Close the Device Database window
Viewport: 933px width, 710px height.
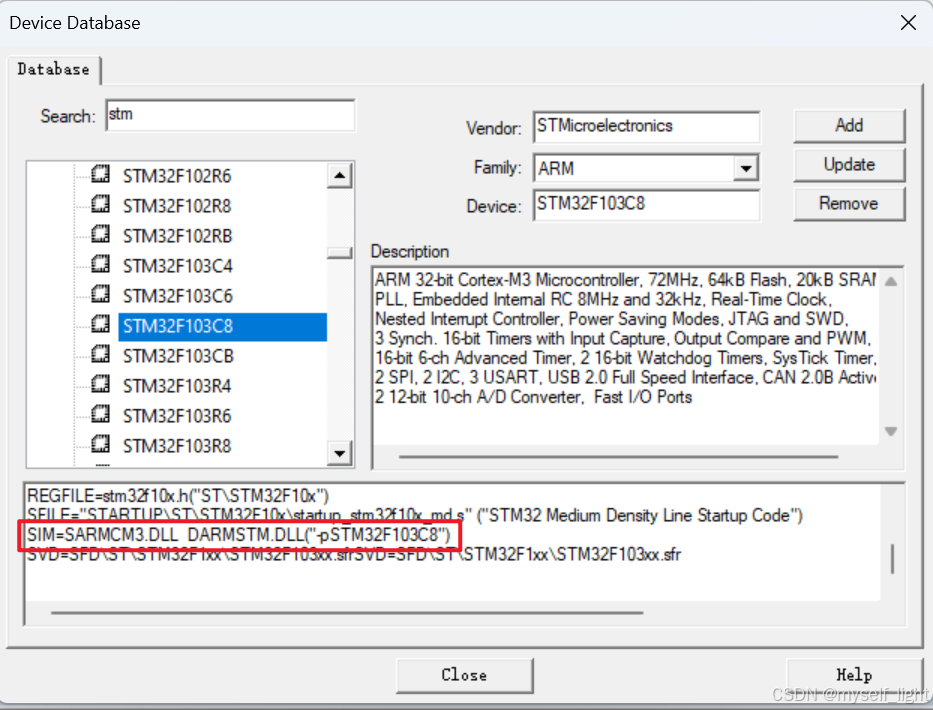[x=908, y=23]
